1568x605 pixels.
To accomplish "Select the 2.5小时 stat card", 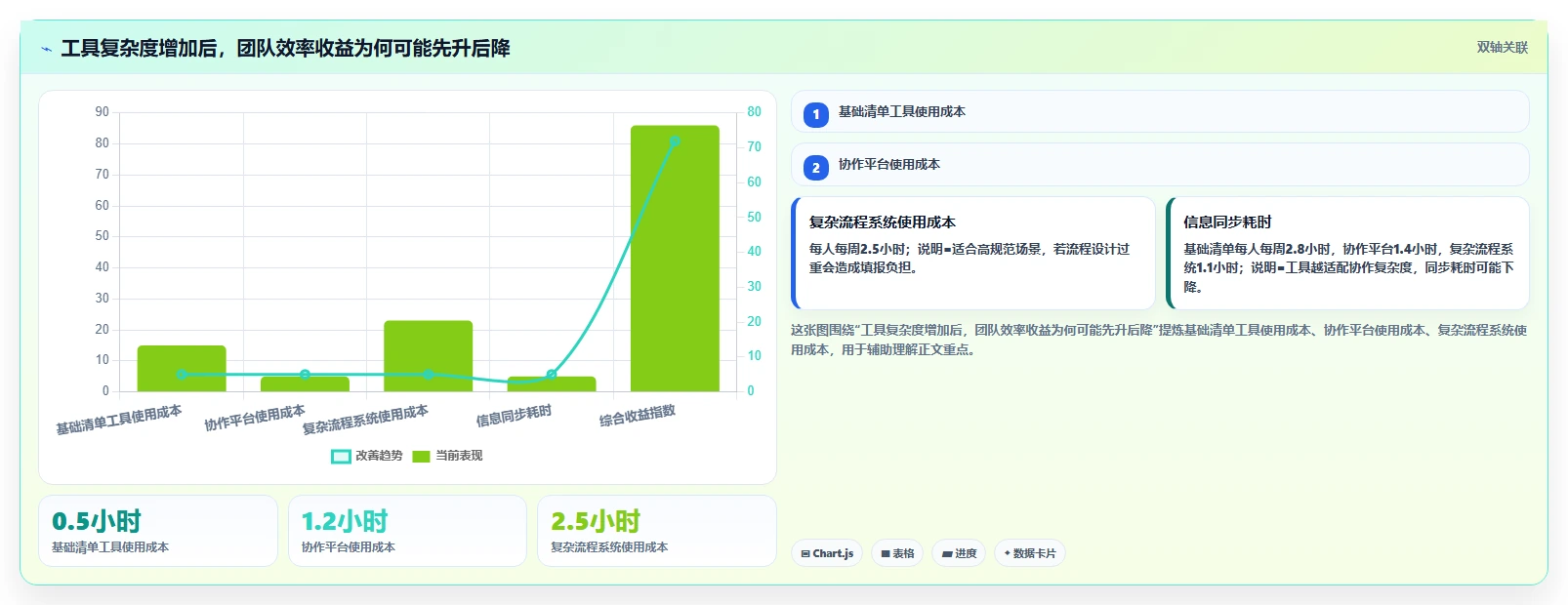I will pyautogui.click(x=657, y=531).
